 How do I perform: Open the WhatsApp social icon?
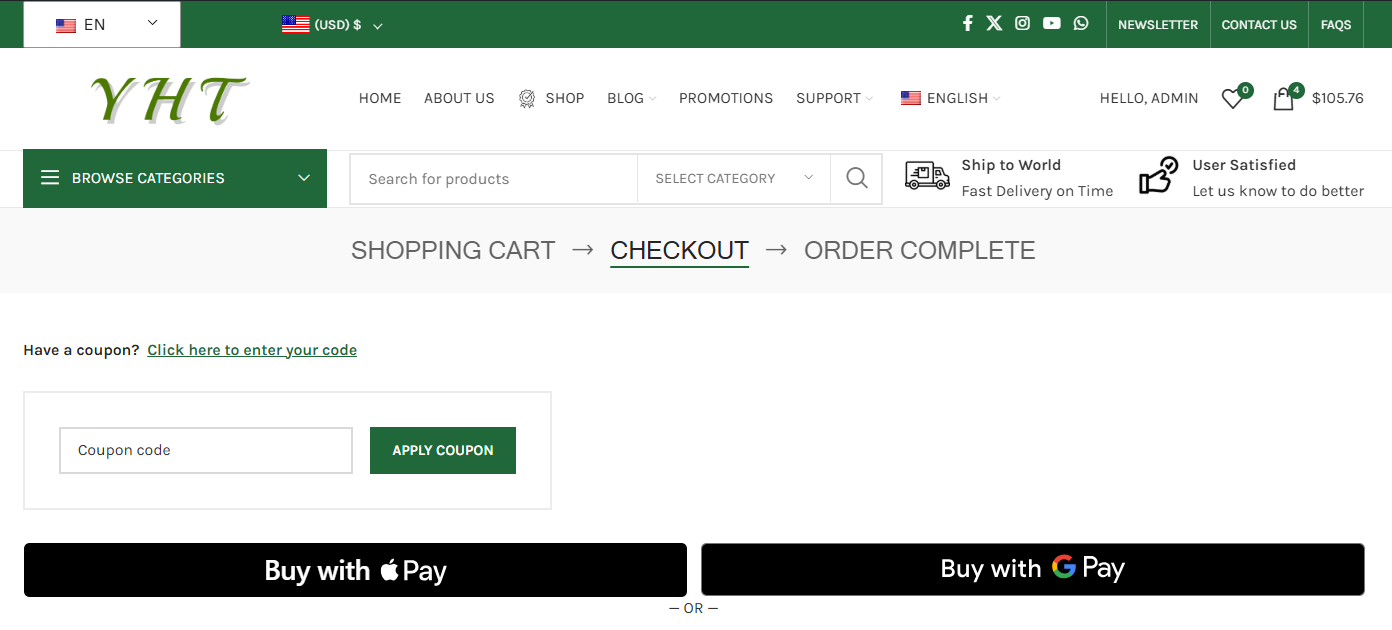coord(1081,23)
